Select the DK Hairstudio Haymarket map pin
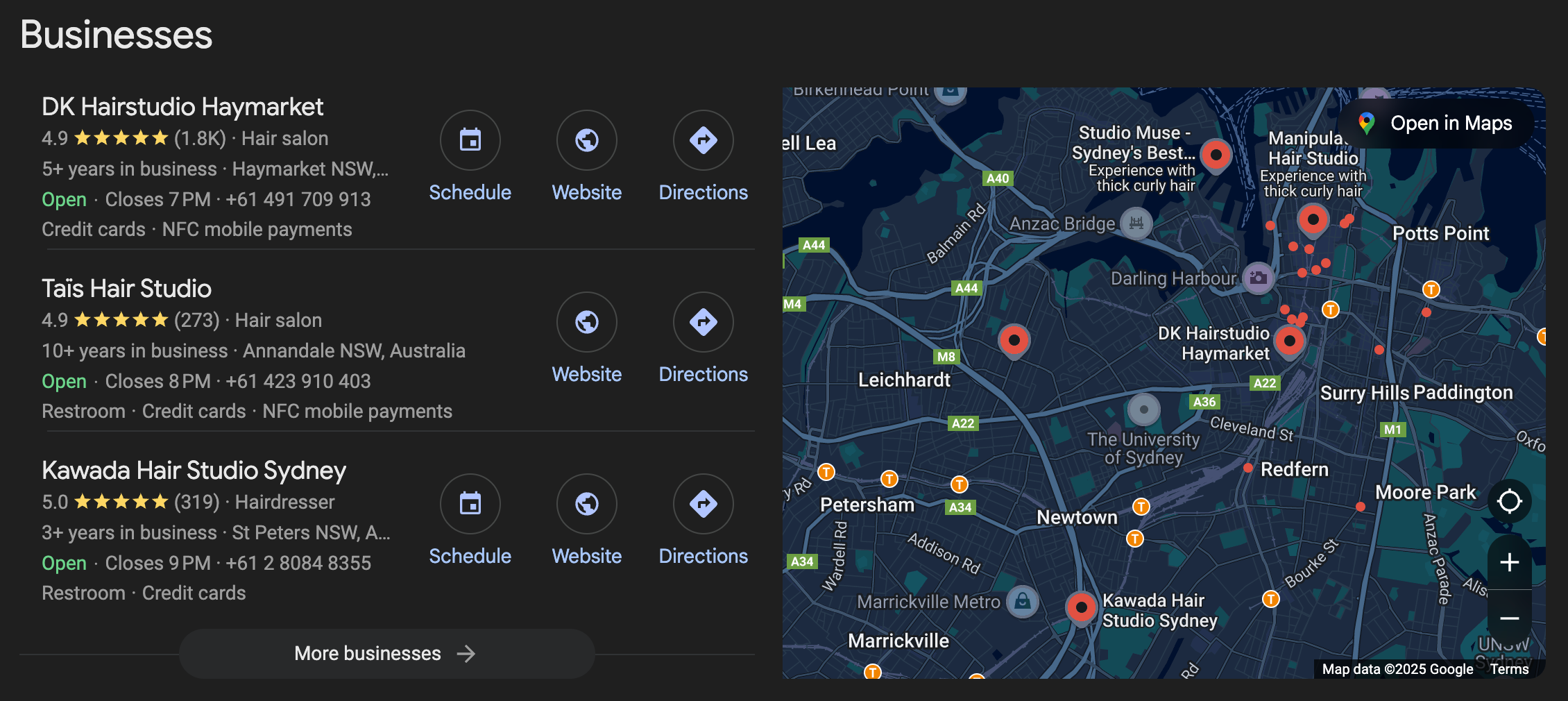Screen dimensions: 1568x701 coord(1290,342)
